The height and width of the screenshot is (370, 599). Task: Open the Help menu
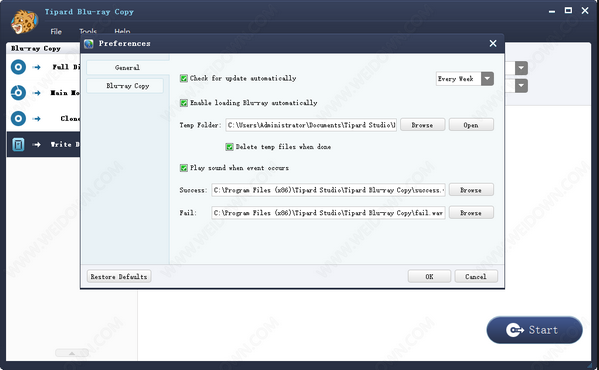[x=122, y=31]
